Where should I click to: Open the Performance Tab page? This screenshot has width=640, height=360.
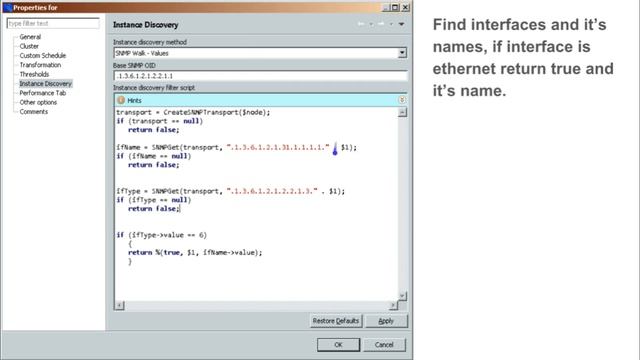42,93
